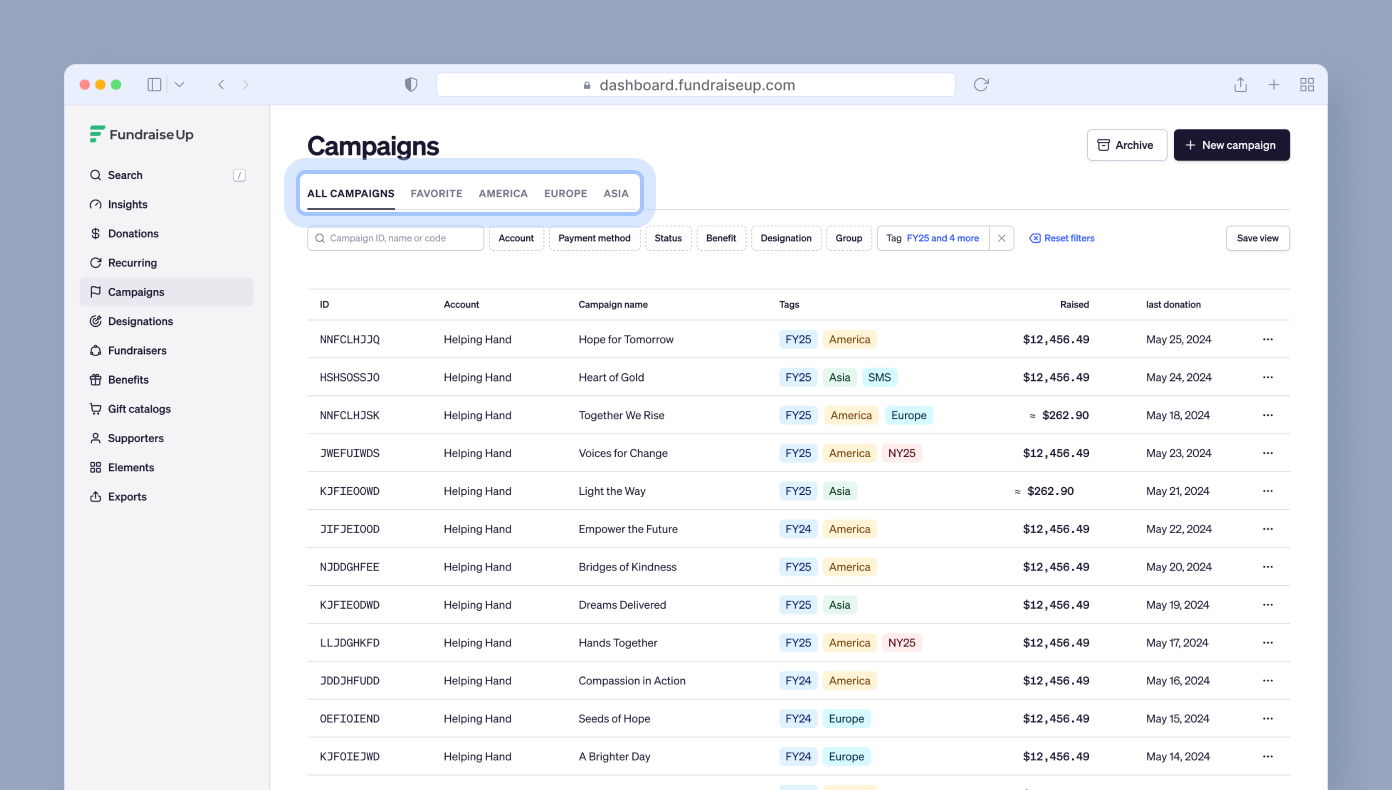This screenshot has width=1392, height=790.
Task: Select Recurring in the sidebar
Action: tap(130, 262)
